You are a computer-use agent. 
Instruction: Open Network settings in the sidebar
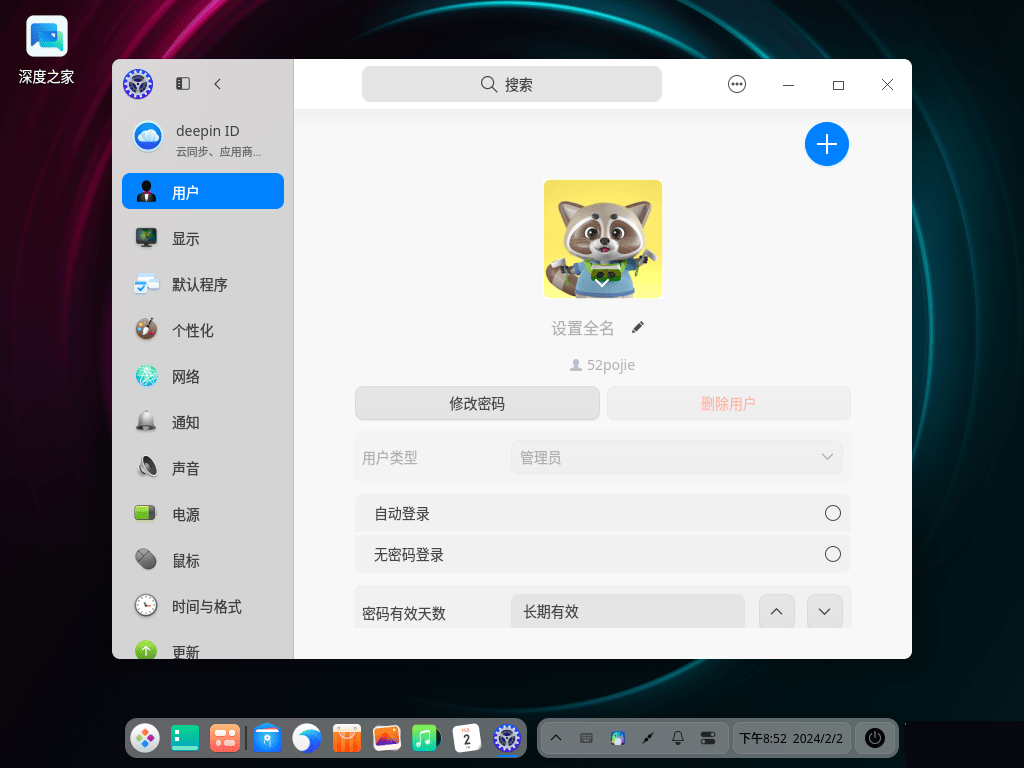pyautogui.click(x=184, y=376)
